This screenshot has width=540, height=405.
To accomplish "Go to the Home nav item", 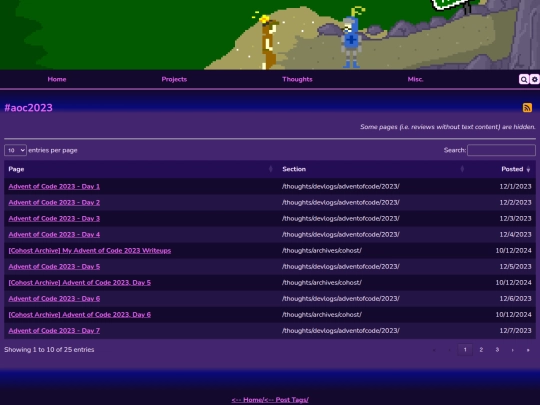I will tap(57, 79).
